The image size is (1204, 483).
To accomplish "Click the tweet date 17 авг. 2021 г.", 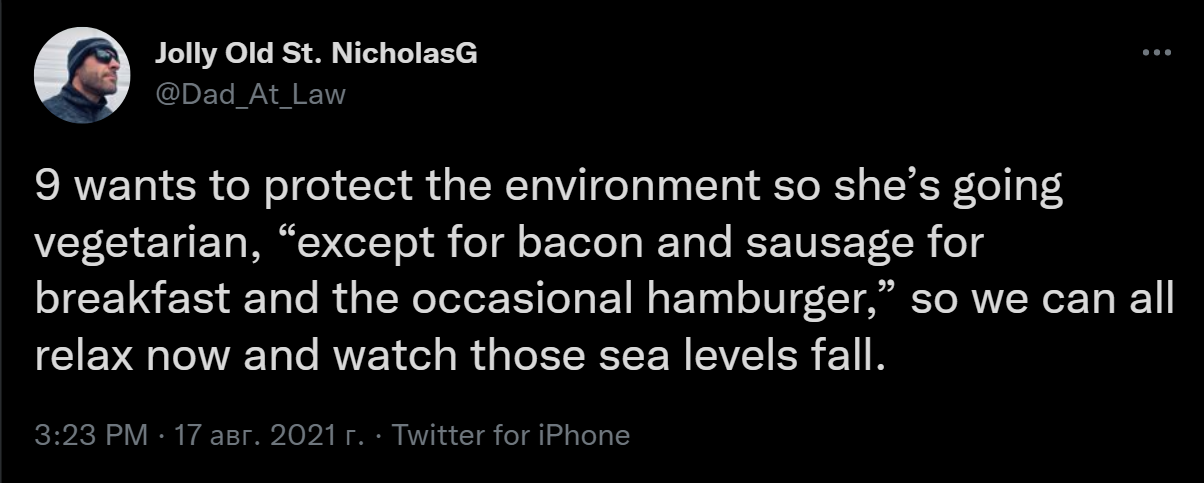I will pos(270,436).
